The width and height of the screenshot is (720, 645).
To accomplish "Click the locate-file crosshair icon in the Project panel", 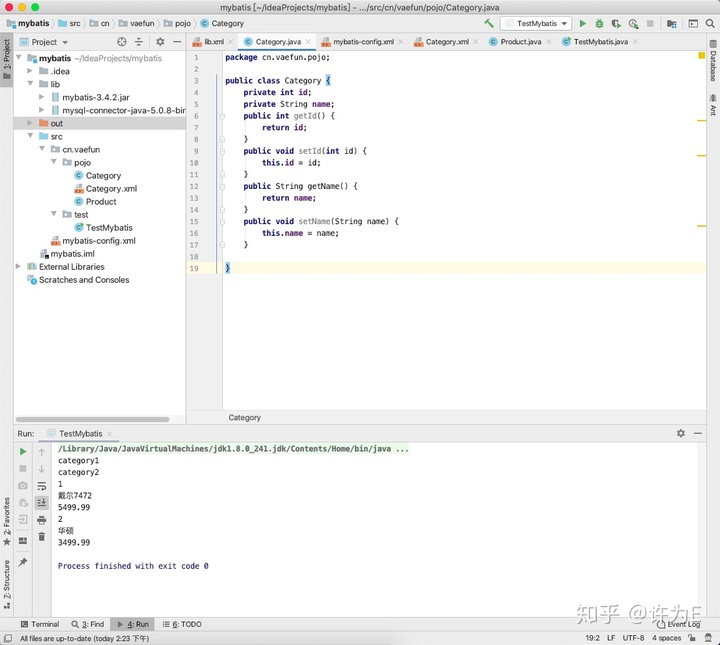I will (122, 42).
